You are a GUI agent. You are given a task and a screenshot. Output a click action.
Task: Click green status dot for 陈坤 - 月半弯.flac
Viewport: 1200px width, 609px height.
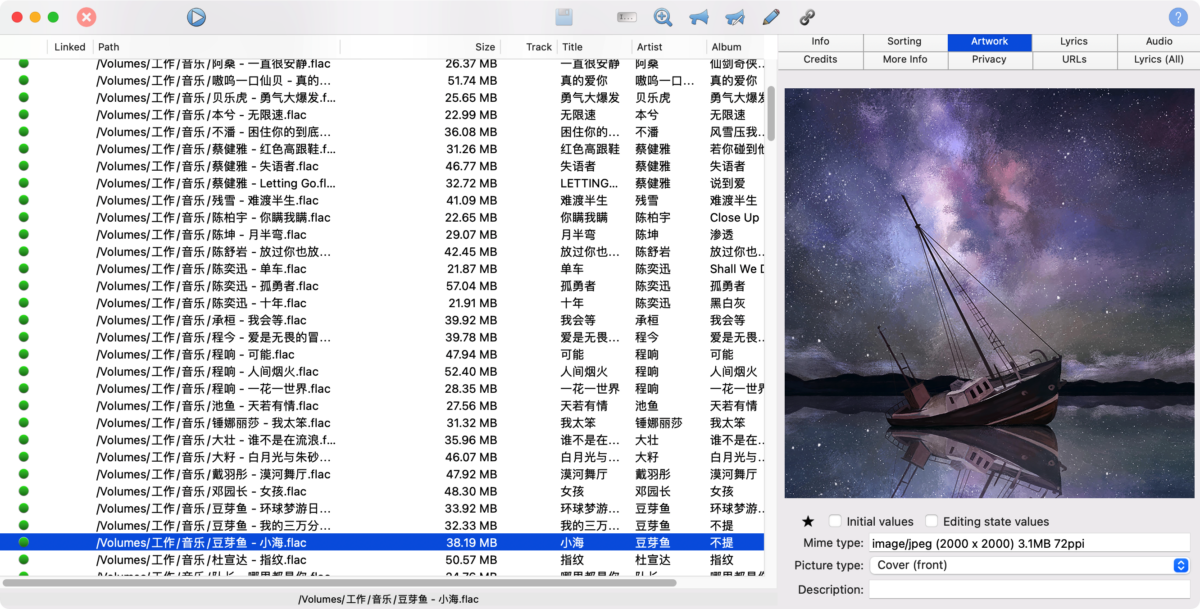[23, 234]
